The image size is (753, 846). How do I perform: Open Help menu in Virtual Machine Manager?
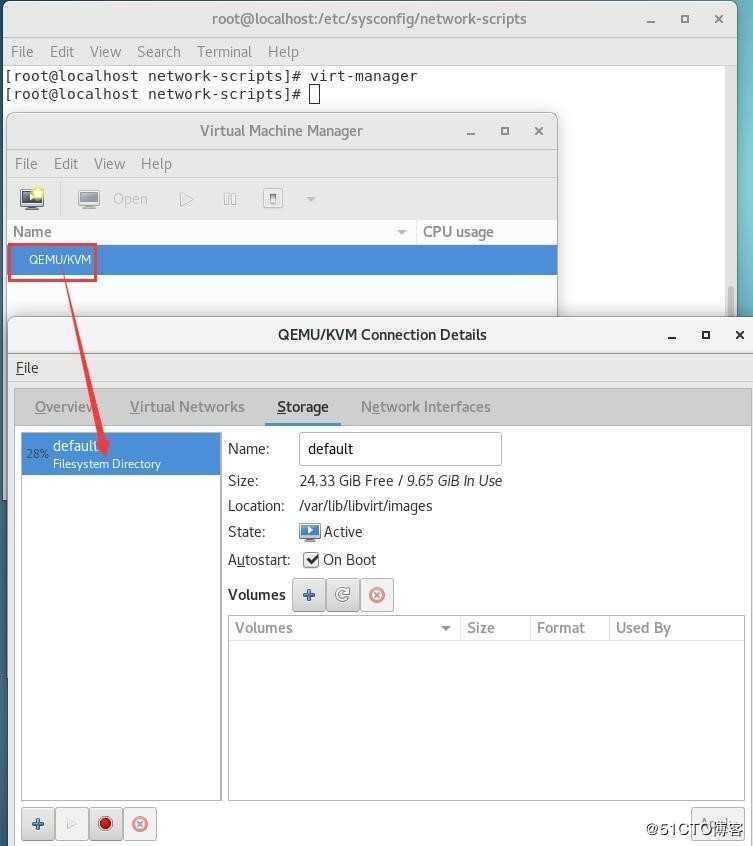156,163
